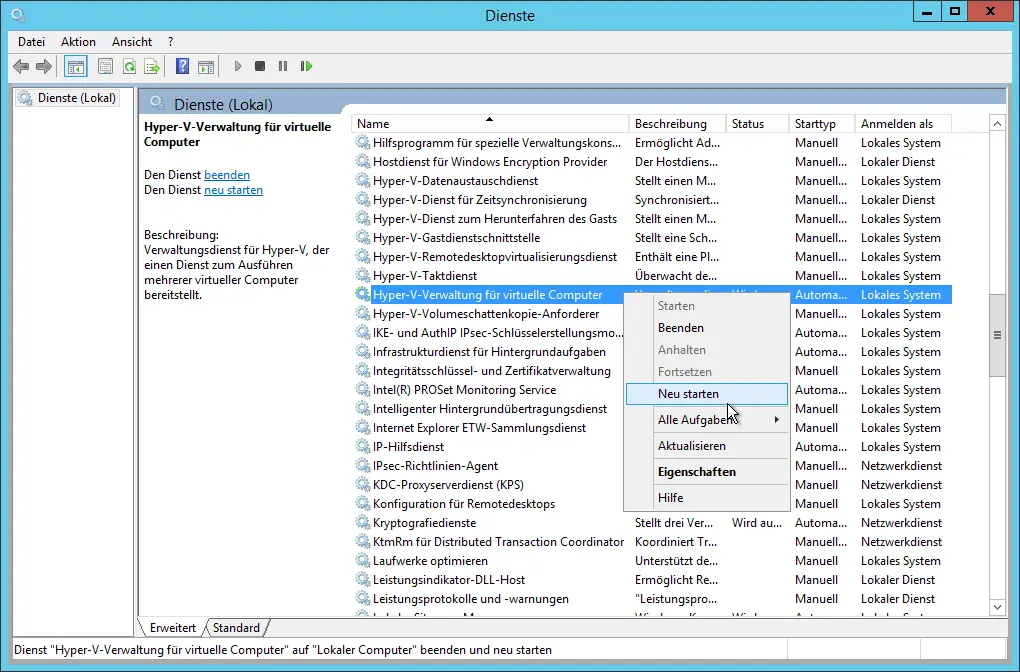Open the ? help menu
The height and width of the screenshot is (672, 1020).
click(x=170, y=42)
